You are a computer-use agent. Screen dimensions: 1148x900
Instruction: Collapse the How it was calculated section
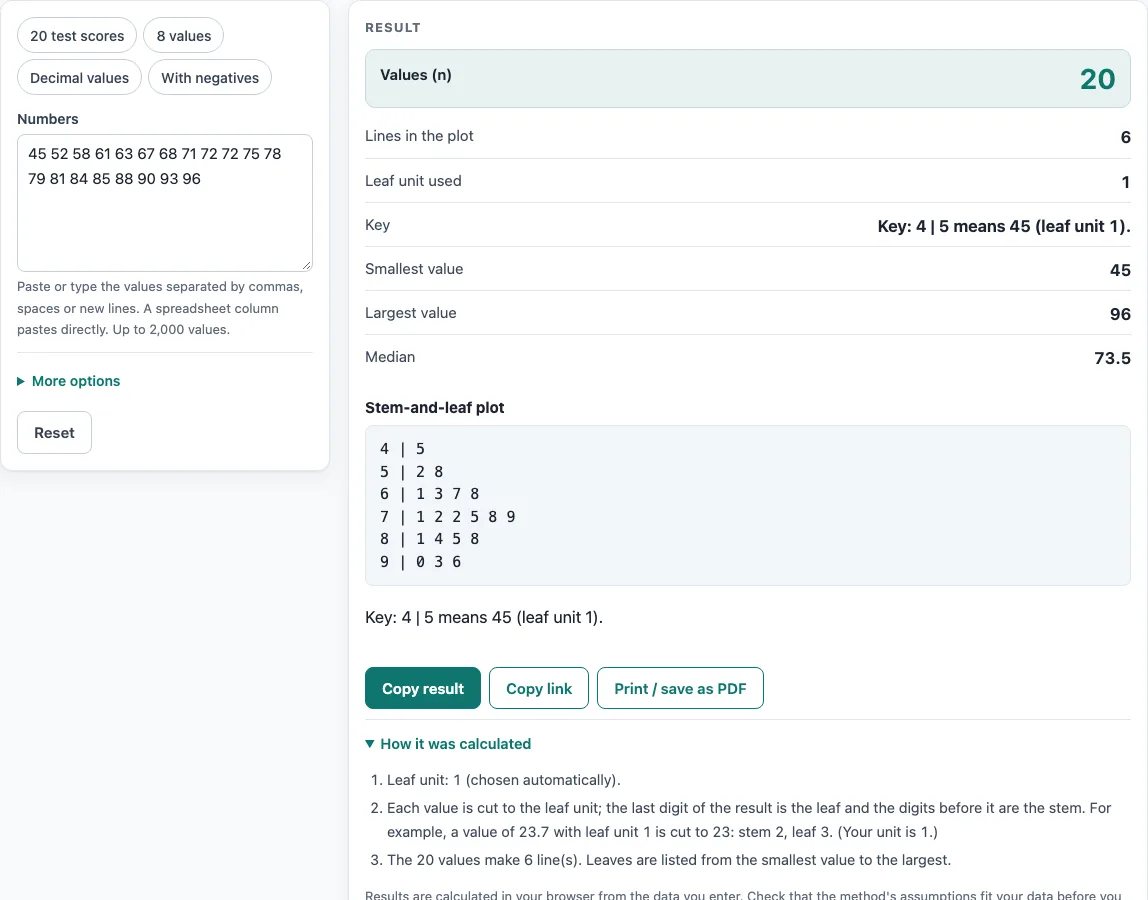(x=448, y=744)
